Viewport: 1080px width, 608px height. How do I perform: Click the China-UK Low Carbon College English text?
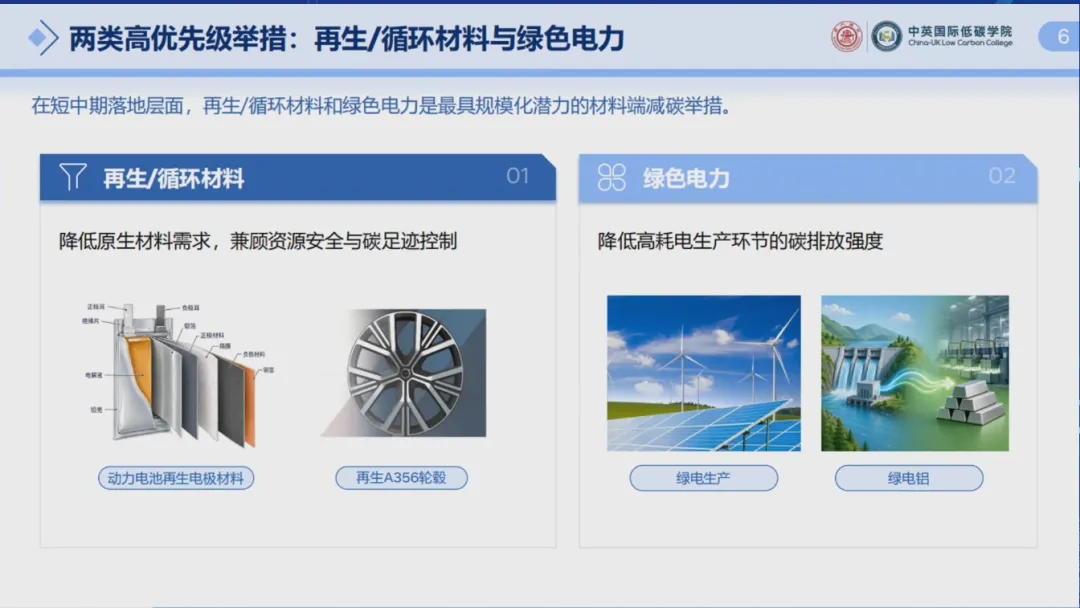[960, 43]
